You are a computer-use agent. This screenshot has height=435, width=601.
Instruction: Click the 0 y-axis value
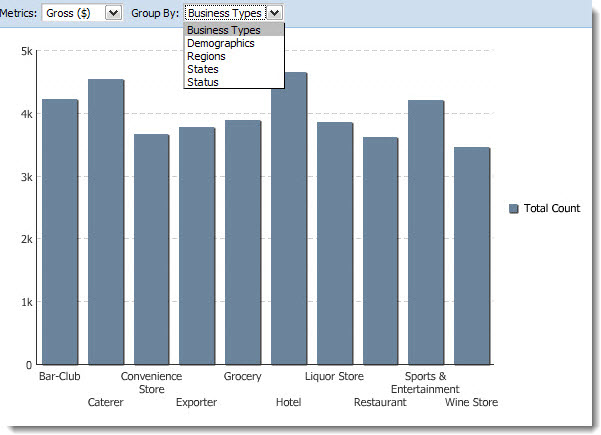[x=29, y=365]
